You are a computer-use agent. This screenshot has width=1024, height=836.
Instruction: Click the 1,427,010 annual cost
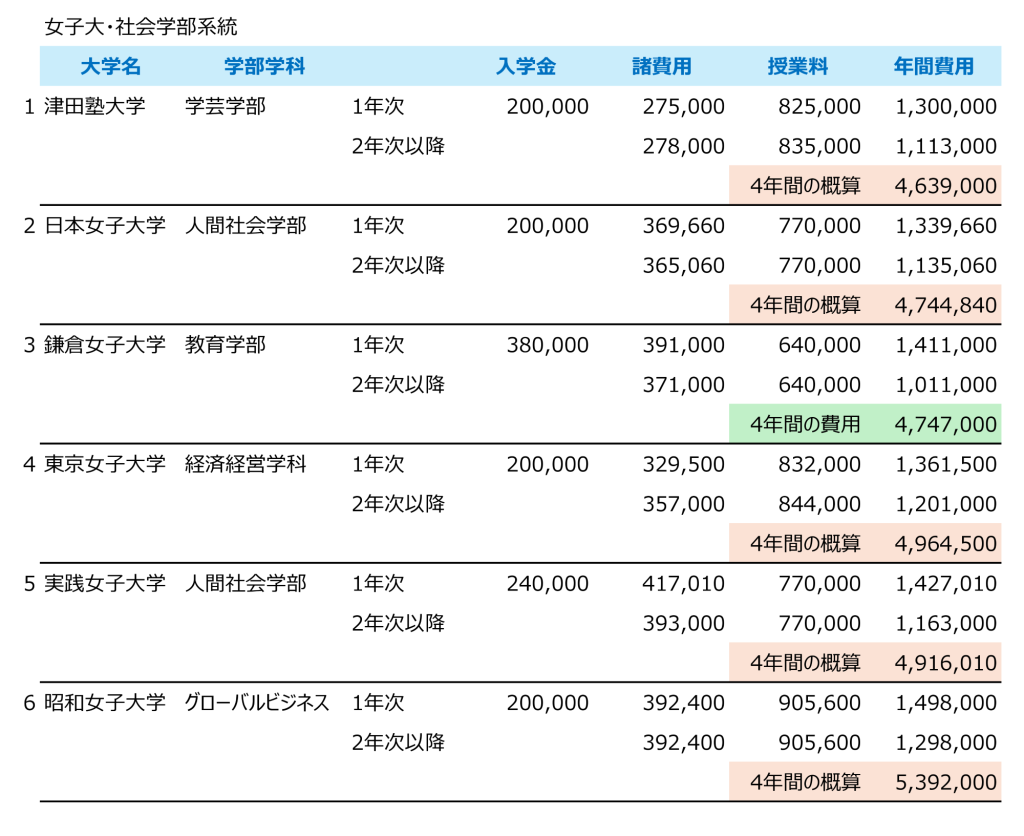click(x=946, y=583)
